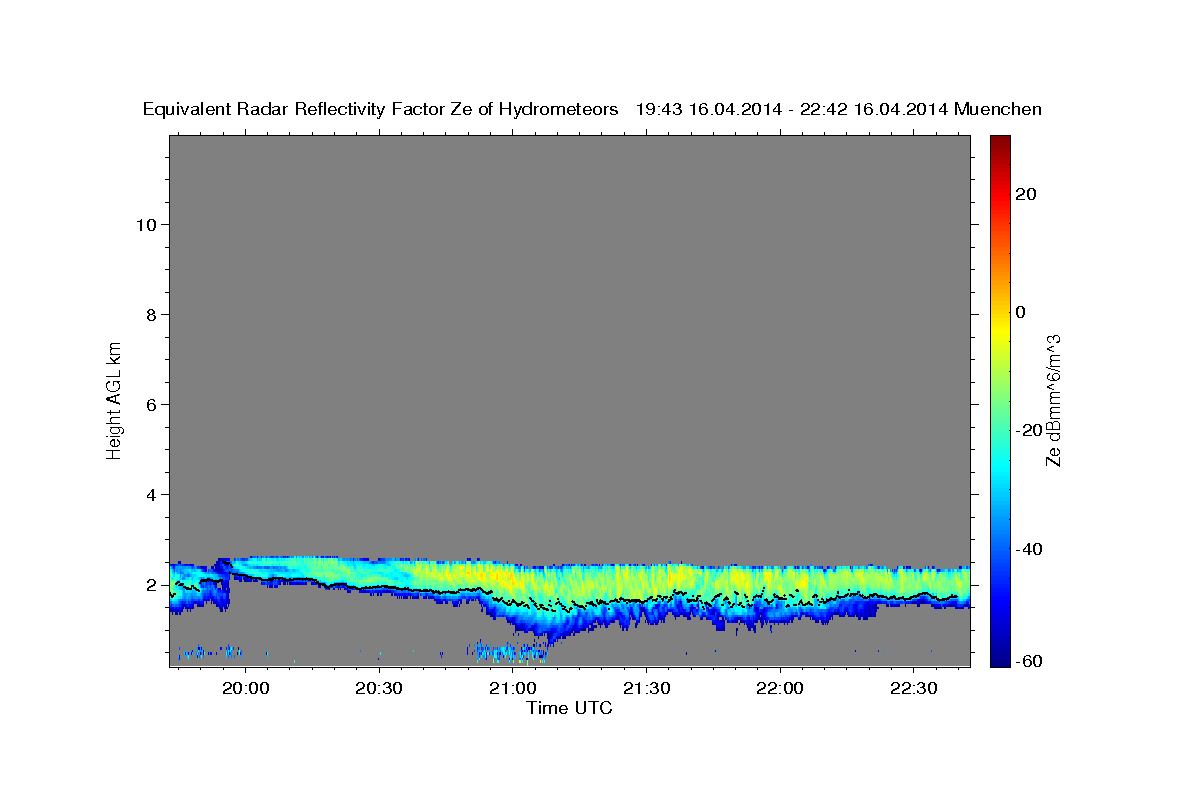Click the height tick label '10'
Screen dimensions: 1200x800
point(146,224)
